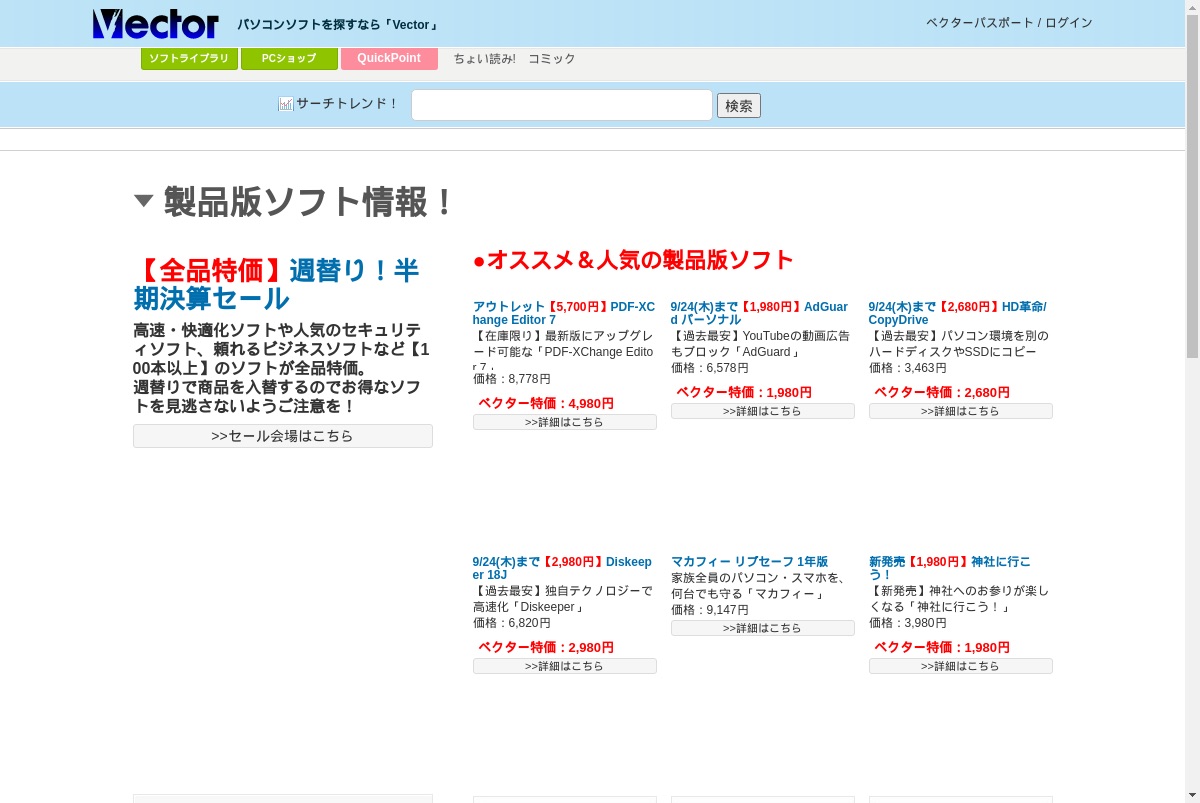Open the コミック link
The image size is (1200, 803).
point(552,59)
